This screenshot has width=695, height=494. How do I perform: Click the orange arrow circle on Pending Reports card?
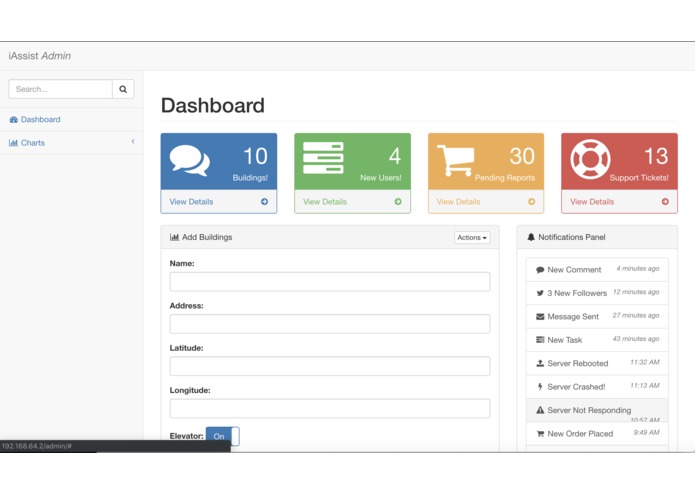(x=531, y=202)
